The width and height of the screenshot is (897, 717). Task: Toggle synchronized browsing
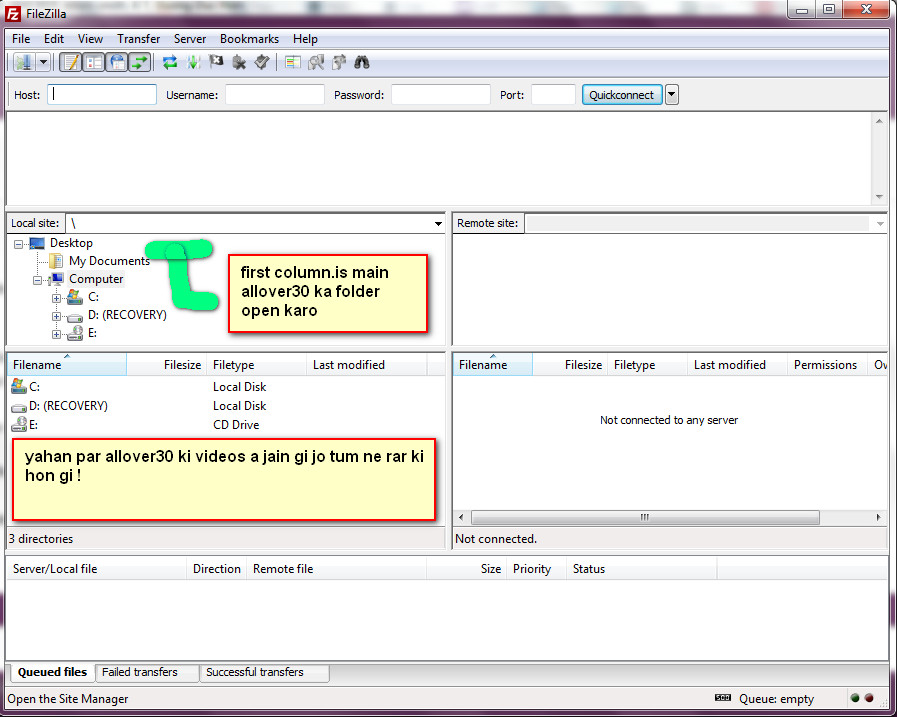[339, 62]
